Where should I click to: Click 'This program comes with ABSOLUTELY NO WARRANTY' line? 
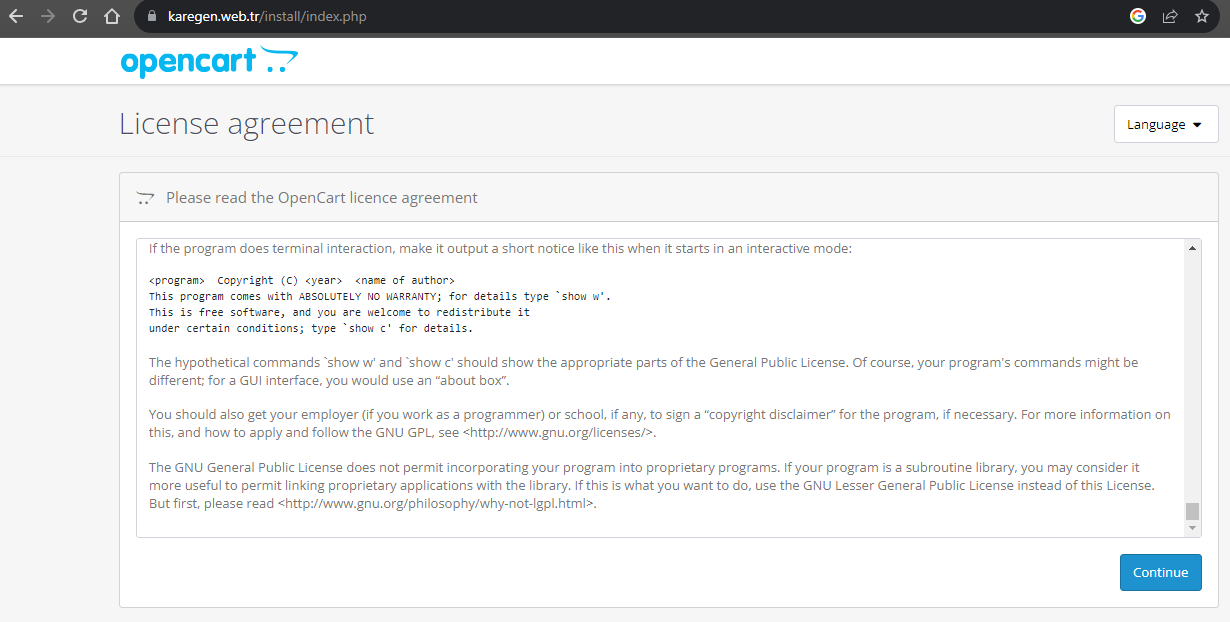click(x=379, y=297)
